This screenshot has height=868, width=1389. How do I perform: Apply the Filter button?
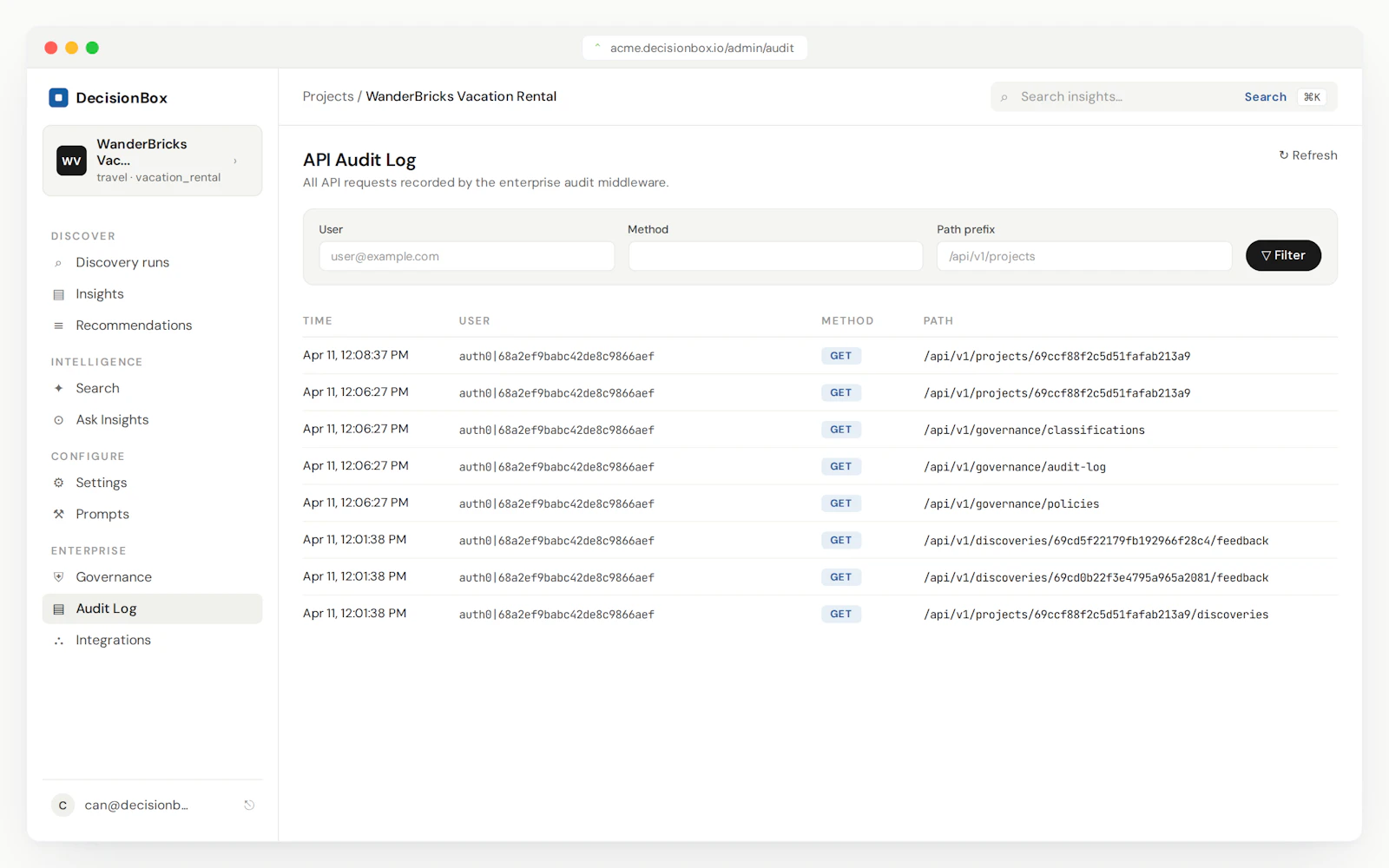[x=1283, y=255]
